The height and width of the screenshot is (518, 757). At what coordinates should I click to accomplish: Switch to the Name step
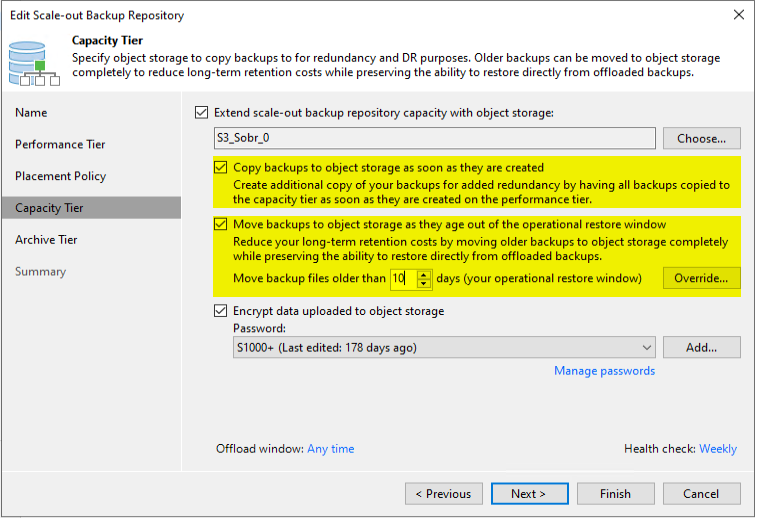point(31,112)
